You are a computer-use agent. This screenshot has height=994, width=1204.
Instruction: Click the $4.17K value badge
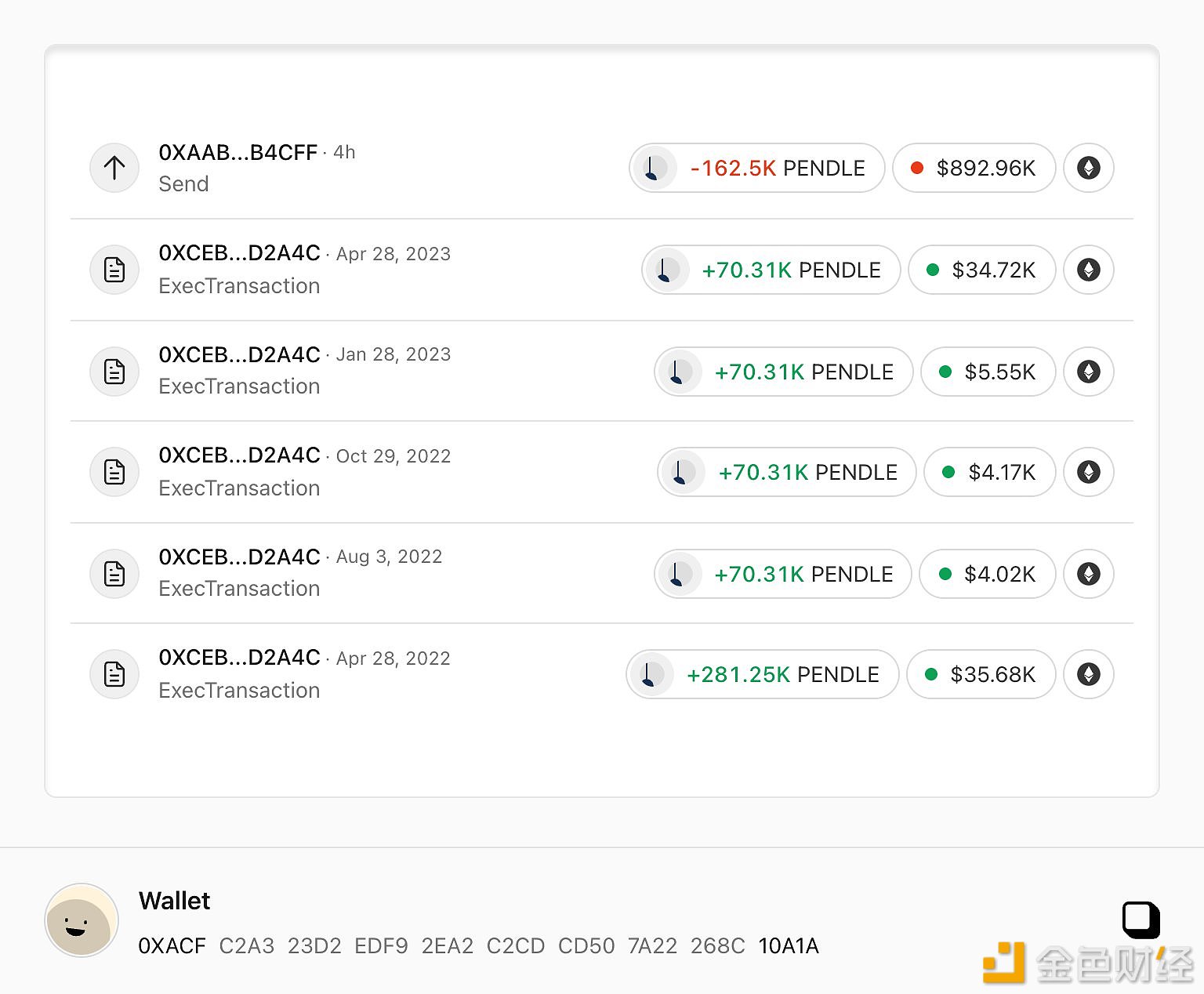989,472
